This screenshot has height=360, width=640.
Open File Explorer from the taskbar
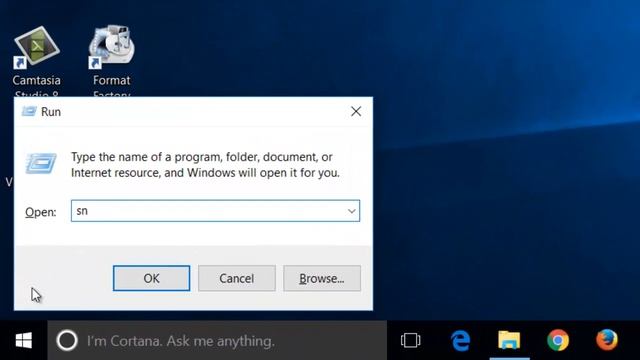pos(509,340)
